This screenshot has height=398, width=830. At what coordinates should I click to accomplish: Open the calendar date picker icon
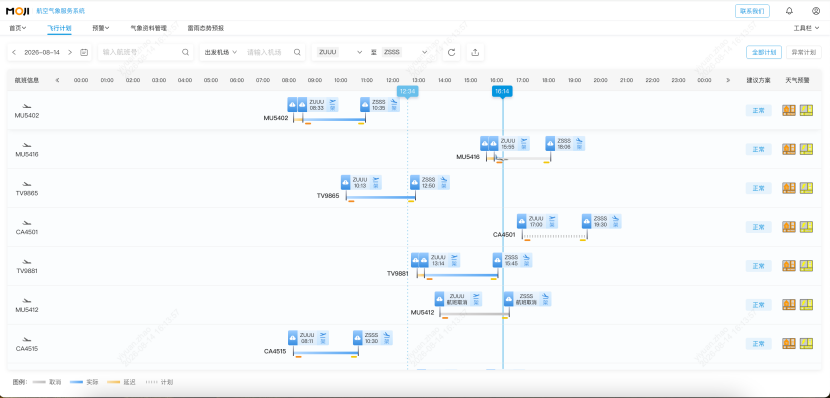(x=84, y=52)
